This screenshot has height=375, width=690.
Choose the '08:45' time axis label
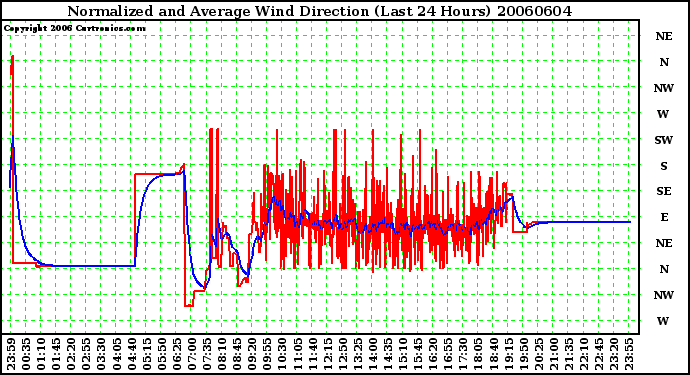[237, 354]
